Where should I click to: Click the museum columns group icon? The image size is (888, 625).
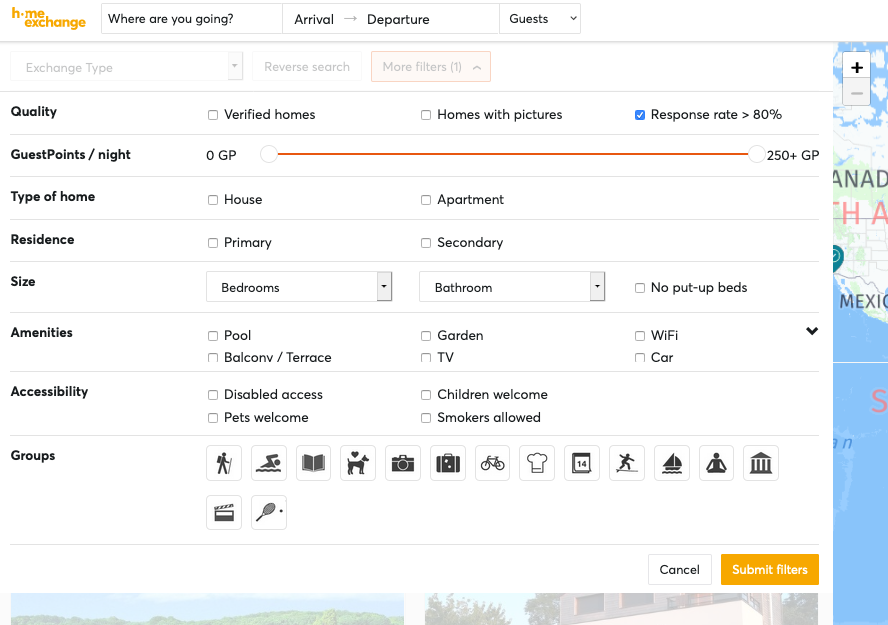pos(761,463)
